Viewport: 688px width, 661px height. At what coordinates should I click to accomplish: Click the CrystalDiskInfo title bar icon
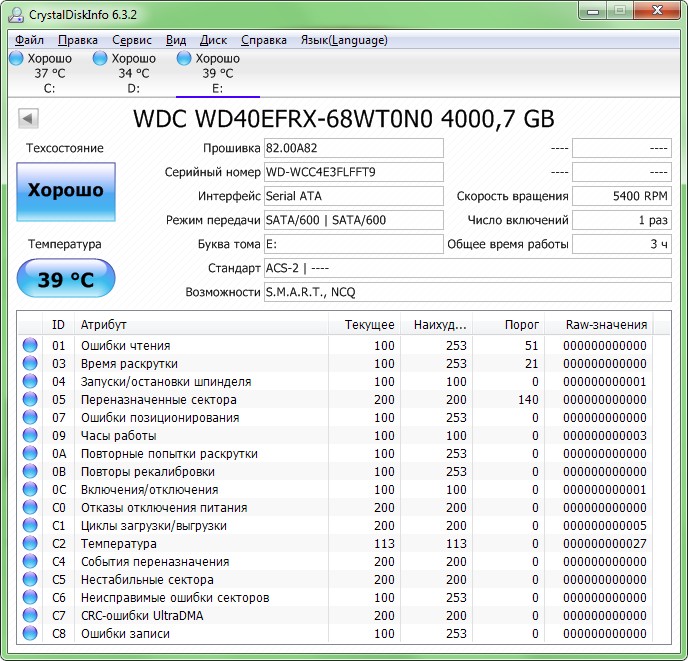[17, 14]
